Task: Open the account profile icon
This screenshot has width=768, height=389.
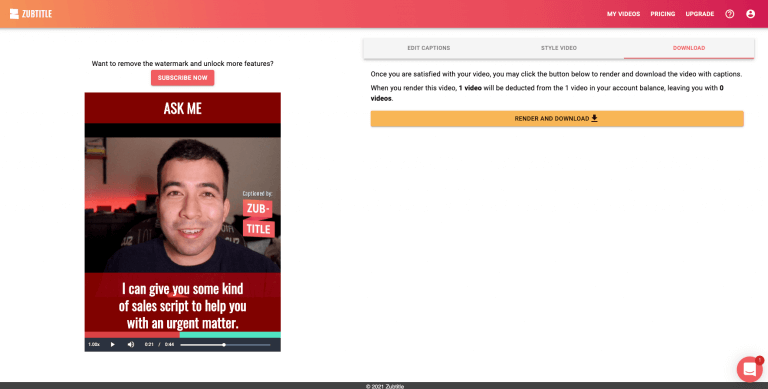Action: [x=750, y=14]
